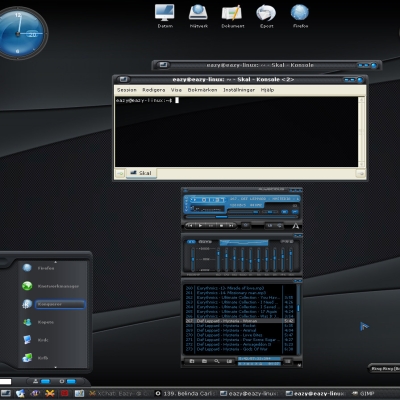Skip to next track in the media player
400x400 pixels.
click(x=231, y=226)
